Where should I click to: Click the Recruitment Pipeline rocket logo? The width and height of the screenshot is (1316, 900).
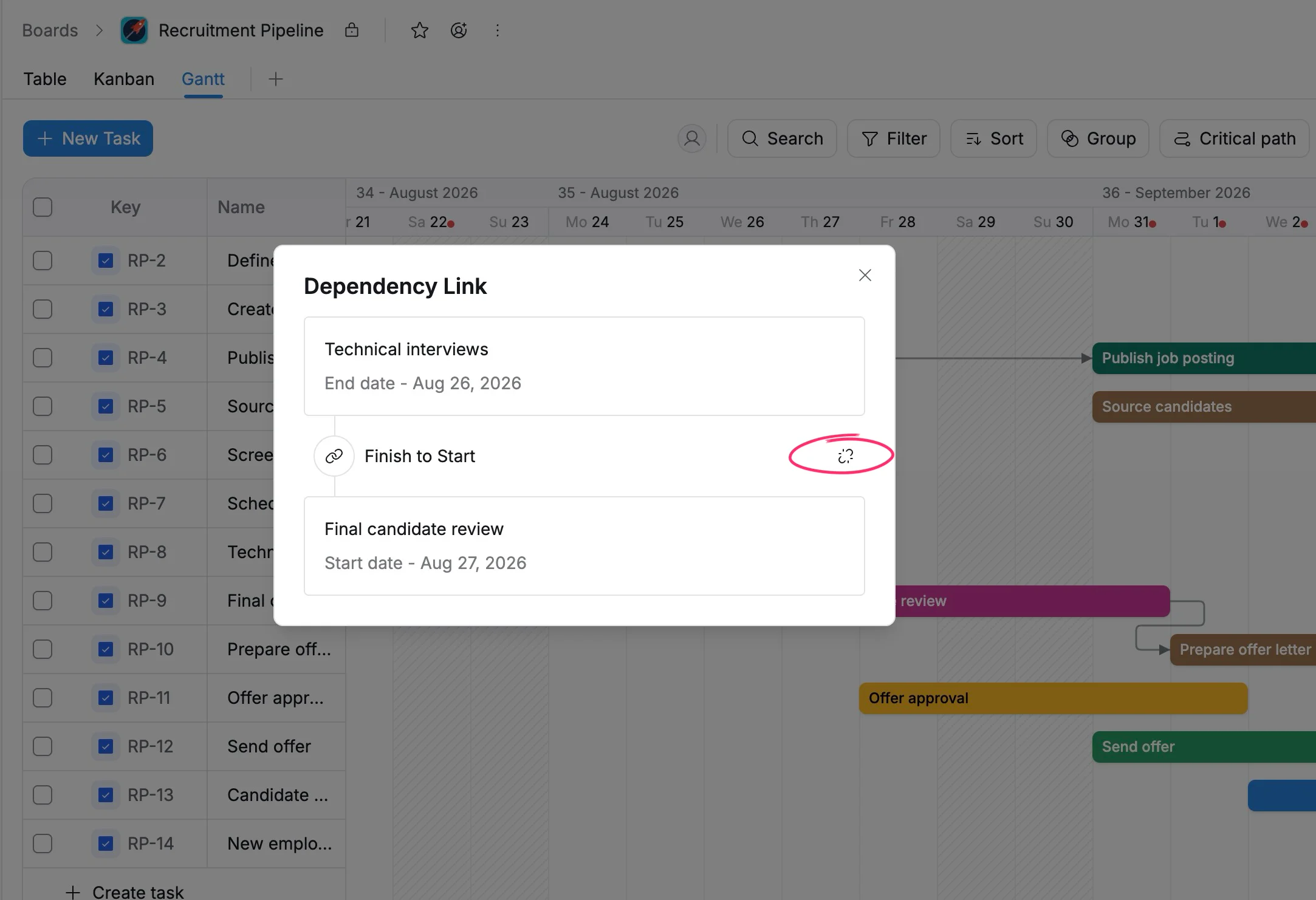(x=134, y=30)
